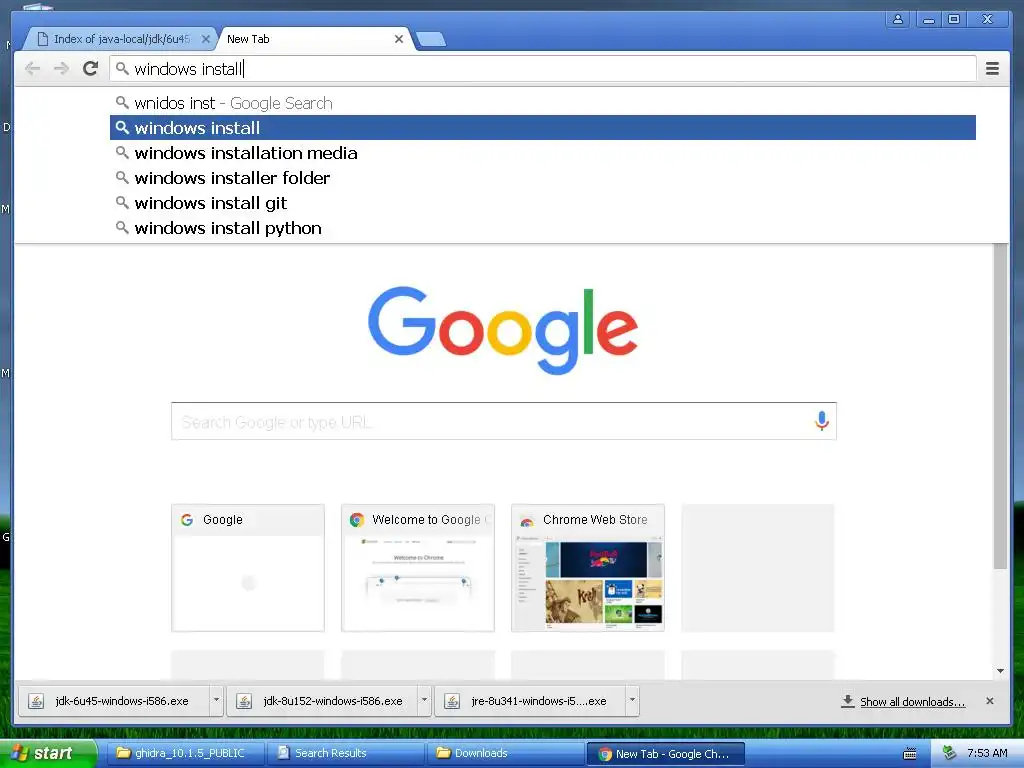
Task: Expand options arrow for jre-8u341 download
Action: (x=632, y=701)
